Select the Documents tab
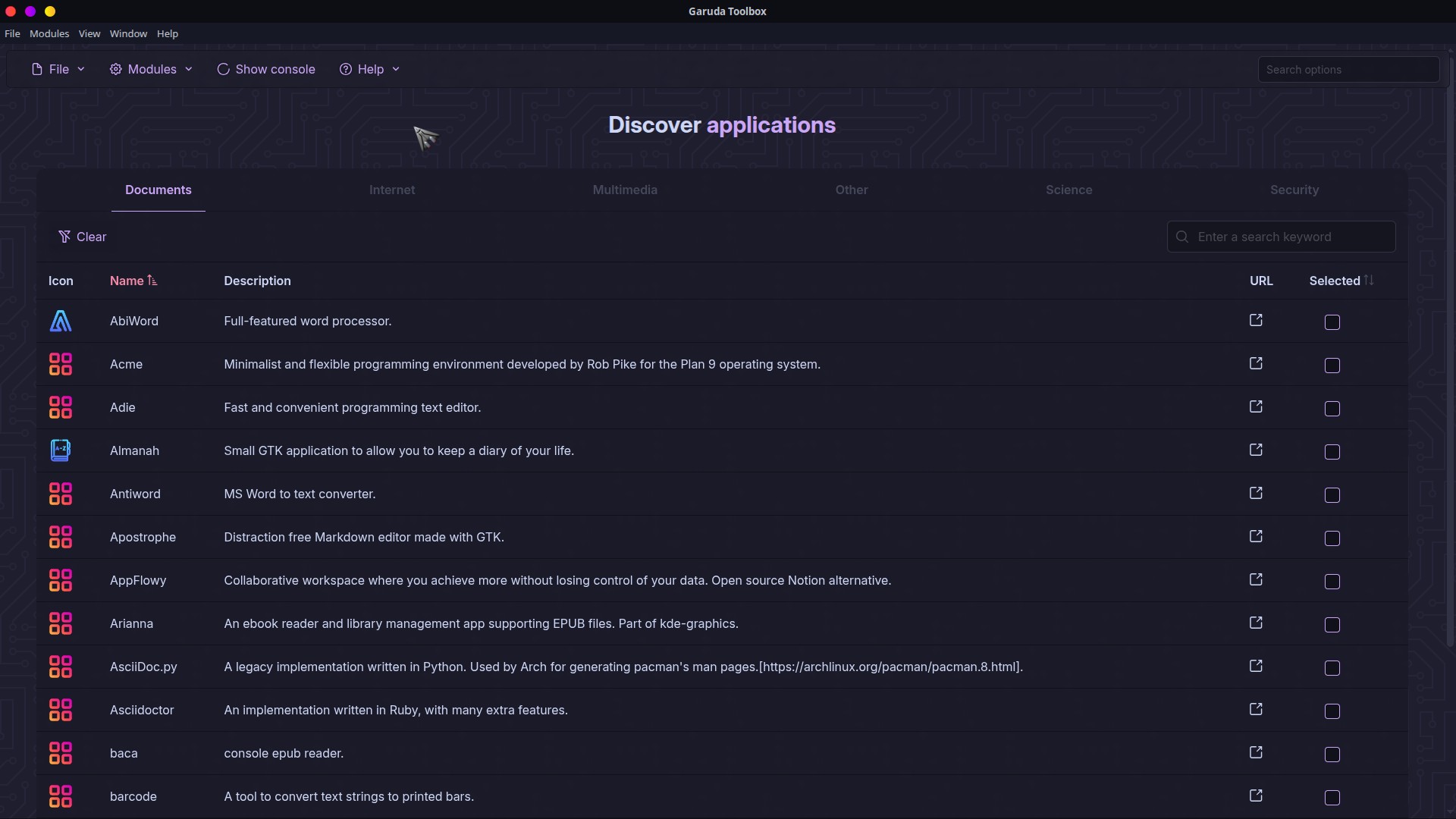The height and width of the screenshot is (819, 1456). [x=158, y=190]
